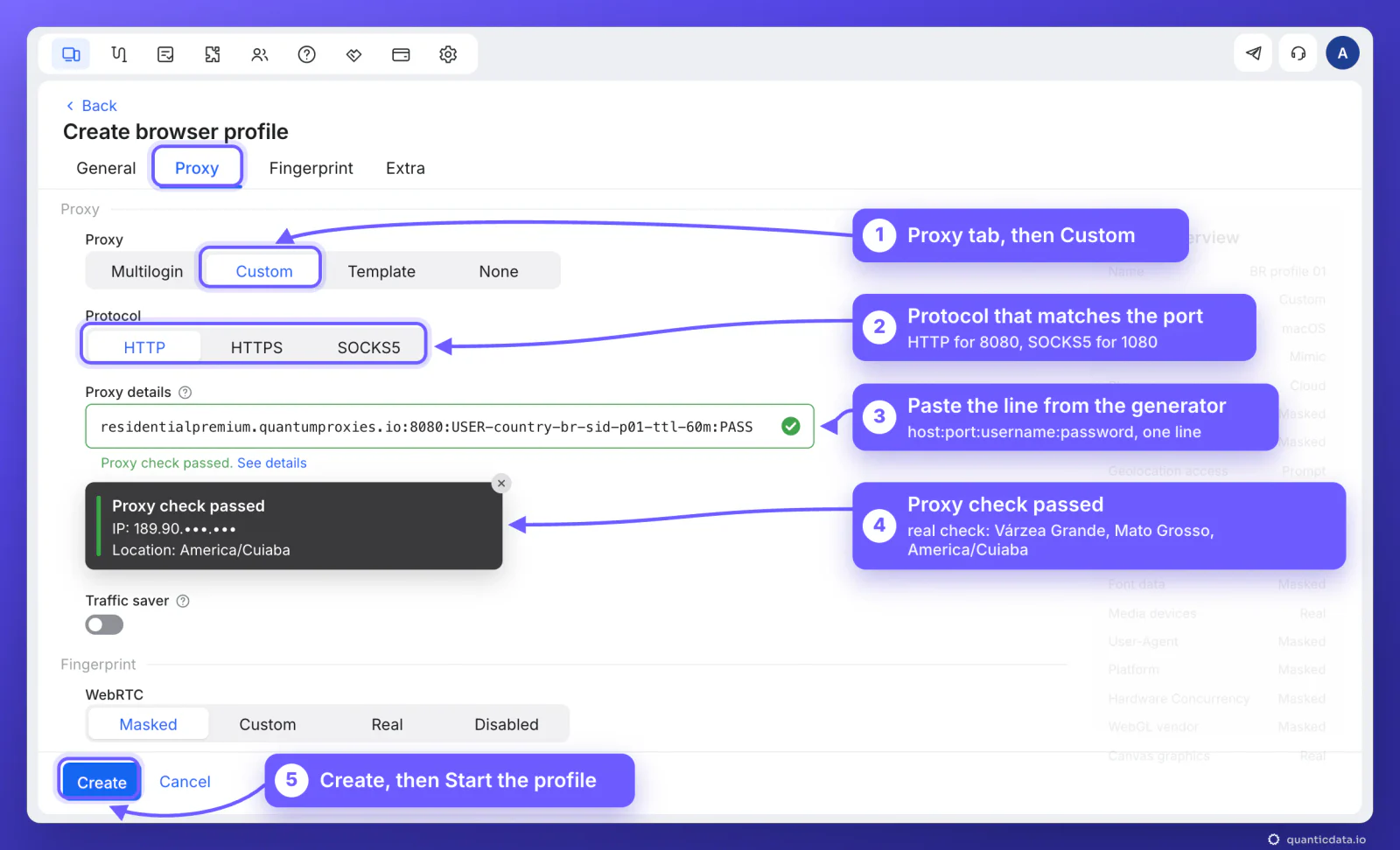Open the browser profiles devices icon

pyautogui.click(x=71, y=54)
